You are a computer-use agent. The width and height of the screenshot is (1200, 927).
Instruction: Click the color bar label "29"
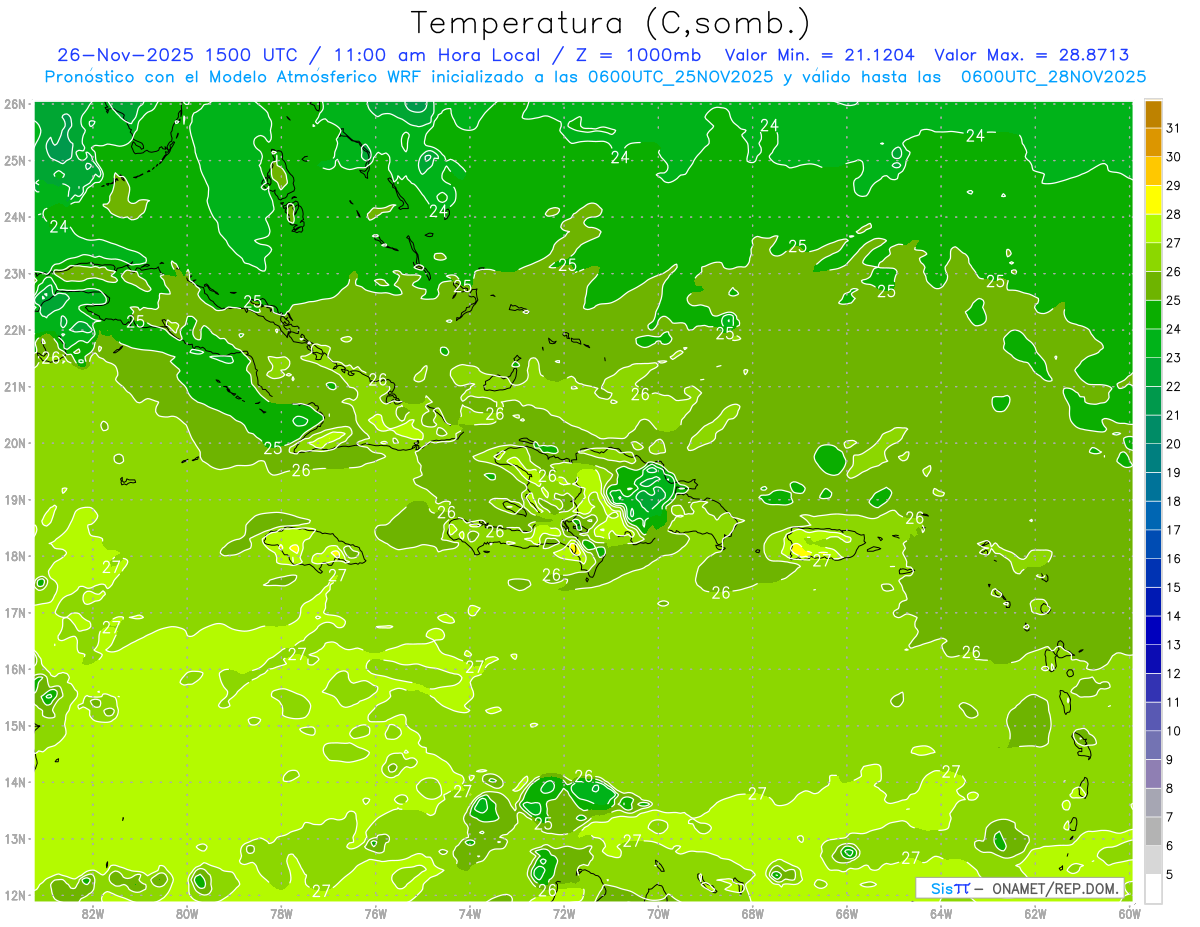click(1174, 185)
